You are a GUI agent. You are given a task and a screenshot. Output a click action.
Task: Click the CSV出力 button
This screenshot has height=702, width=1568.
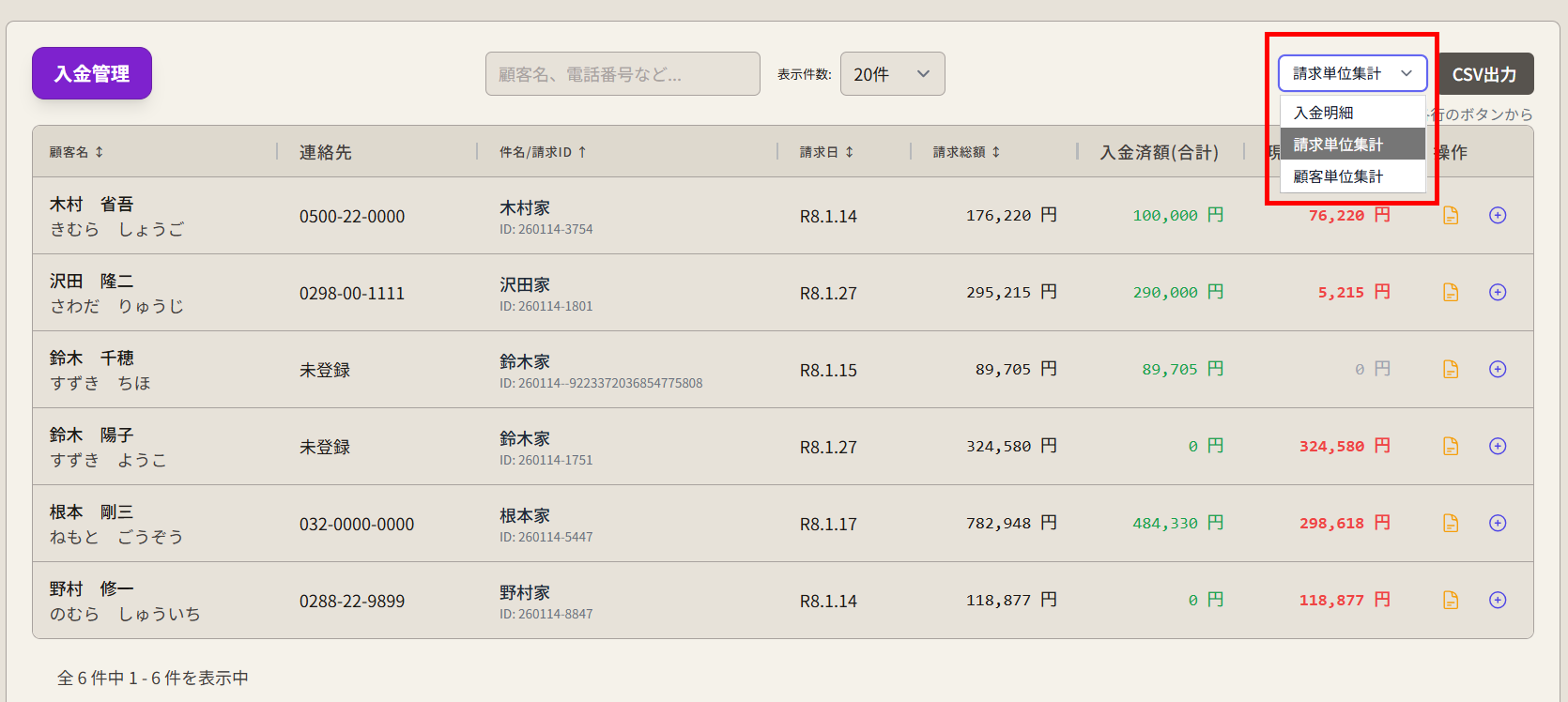[1484, 74]
